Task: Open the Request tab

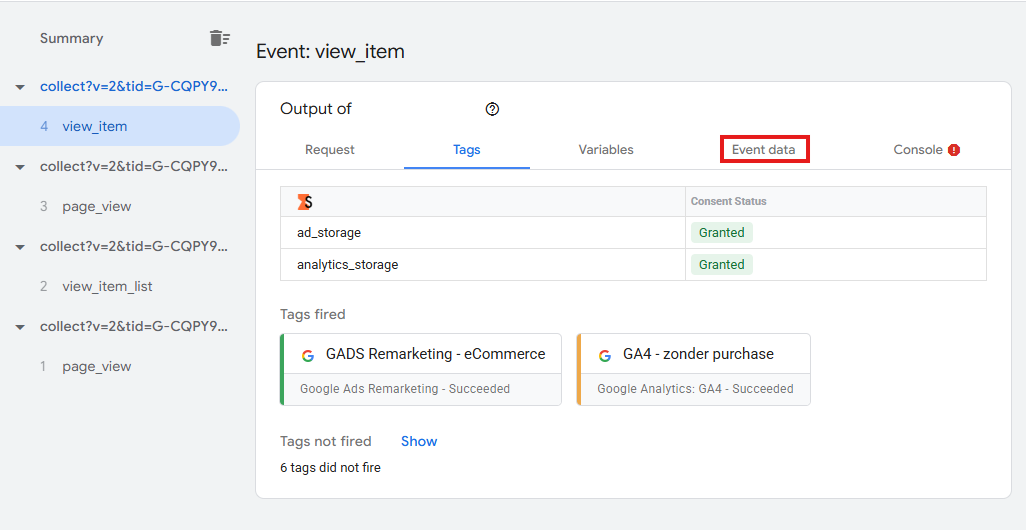Action: (x=330, y=150)
